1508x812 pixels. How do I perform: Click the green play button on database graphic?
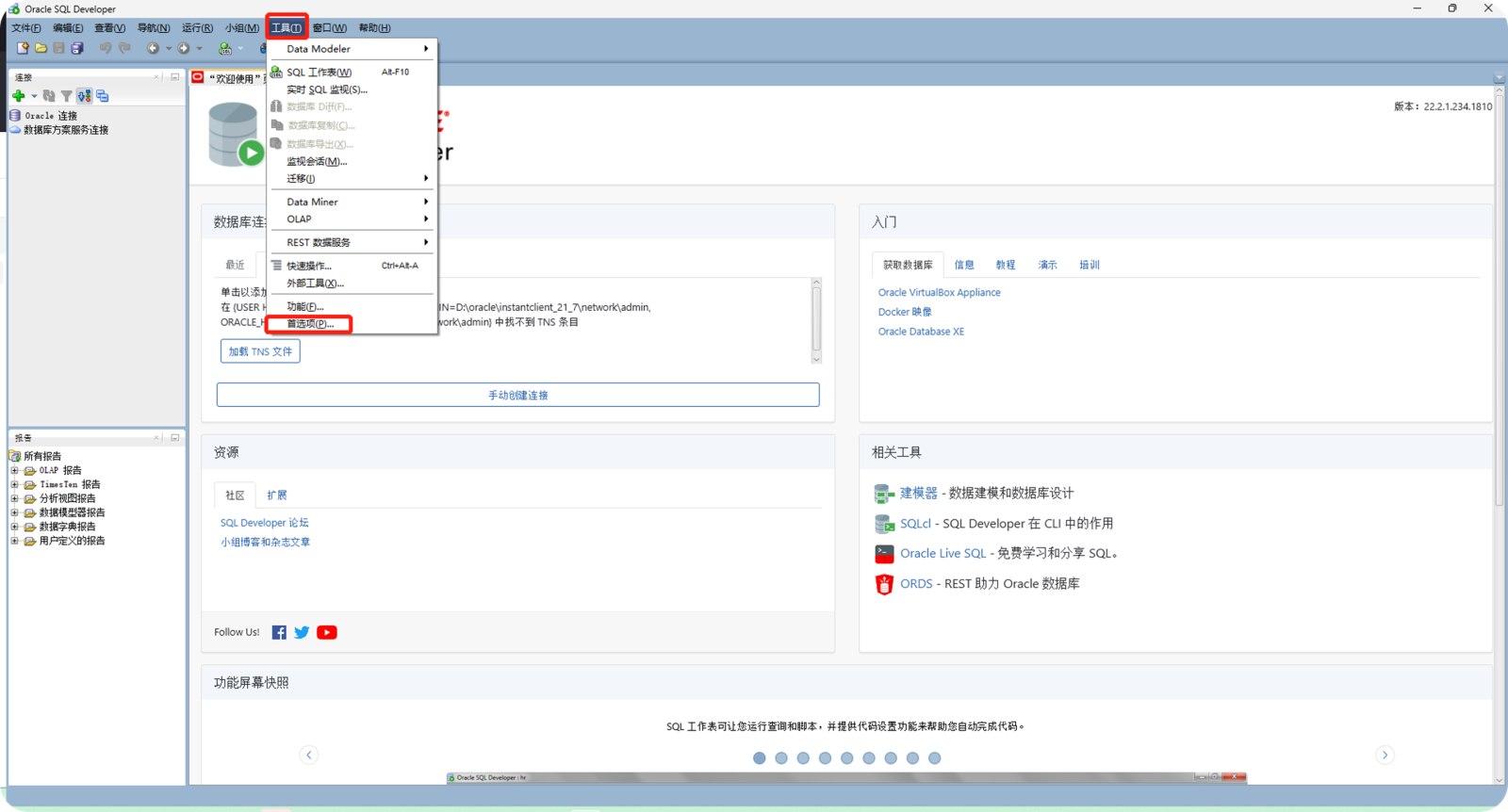[251, 153]
